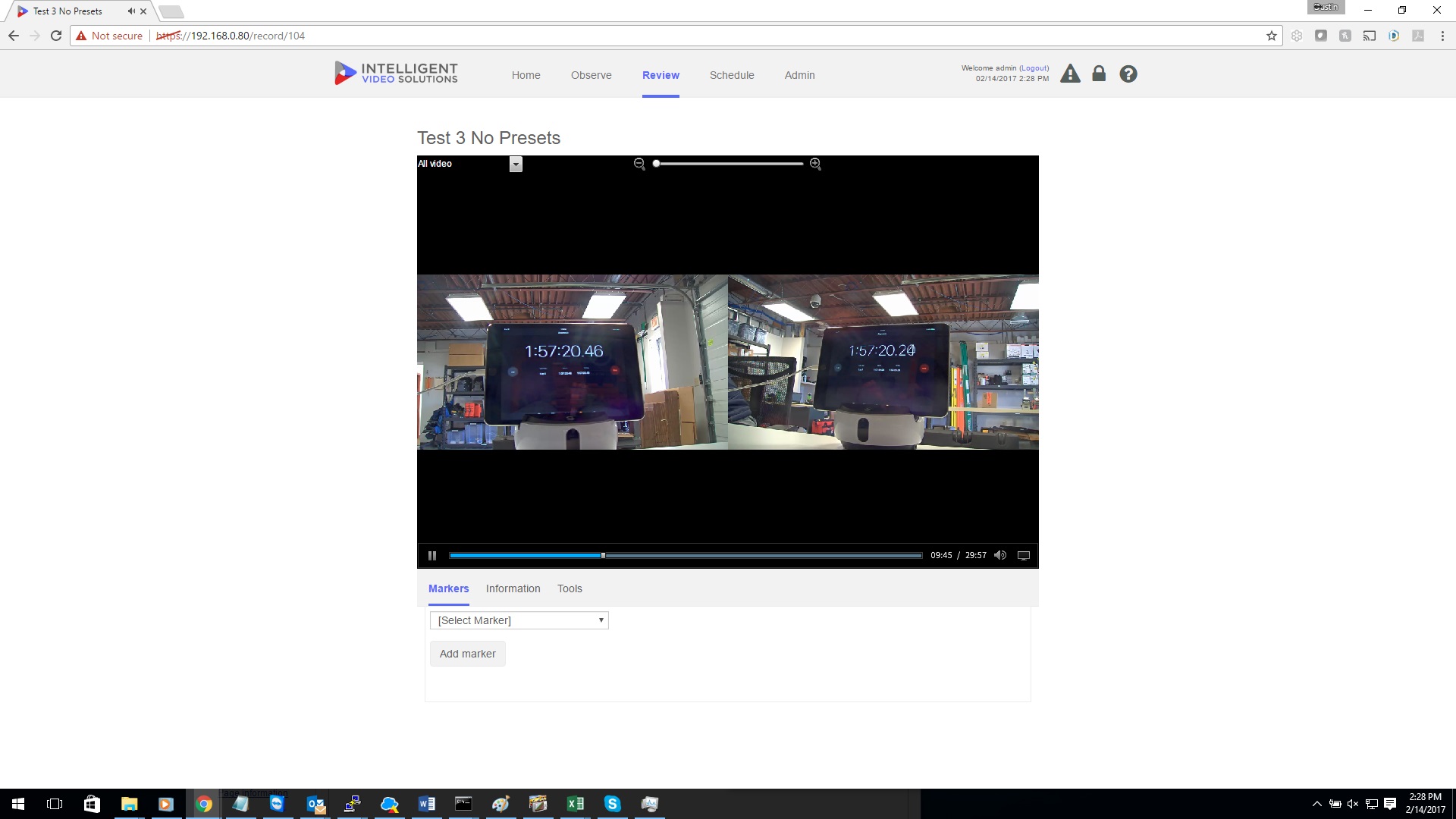The width and height of the screenshot is (1456, 819).
Task: Click the zoom in magnifier icon
Action: click(x=815, y=164)
